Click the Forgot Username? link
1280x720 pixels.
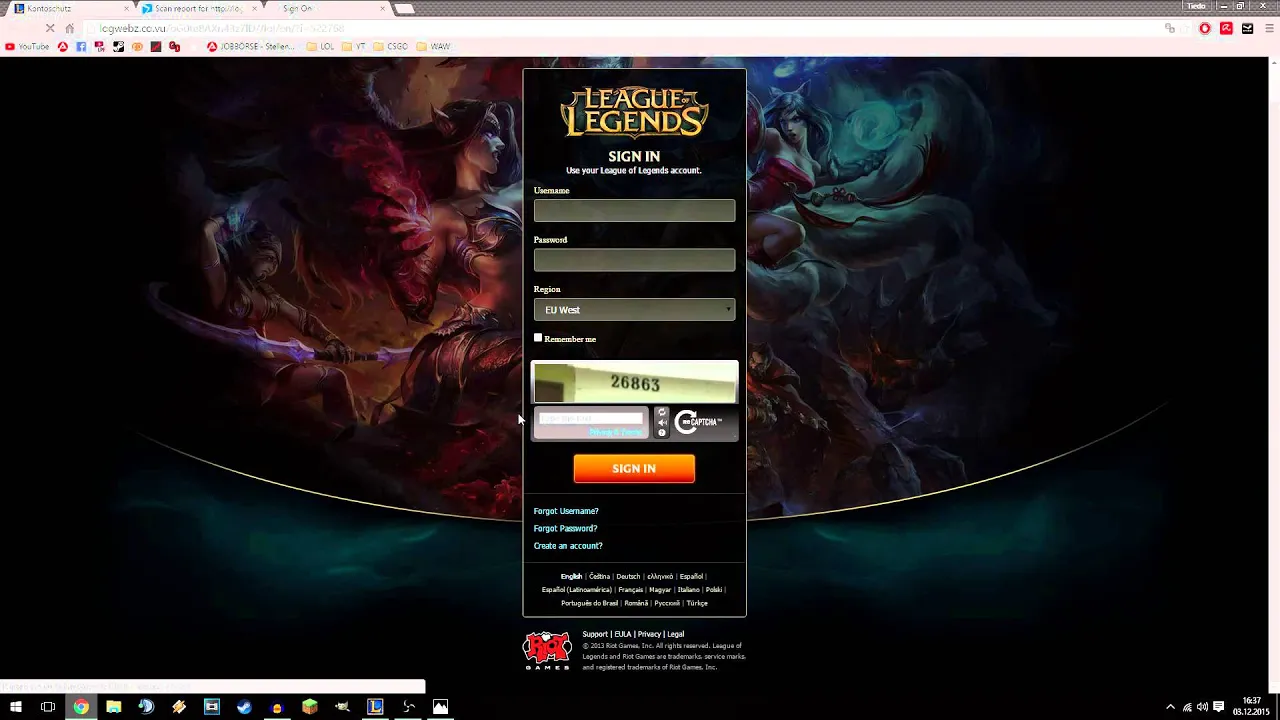tap(566, 511)
